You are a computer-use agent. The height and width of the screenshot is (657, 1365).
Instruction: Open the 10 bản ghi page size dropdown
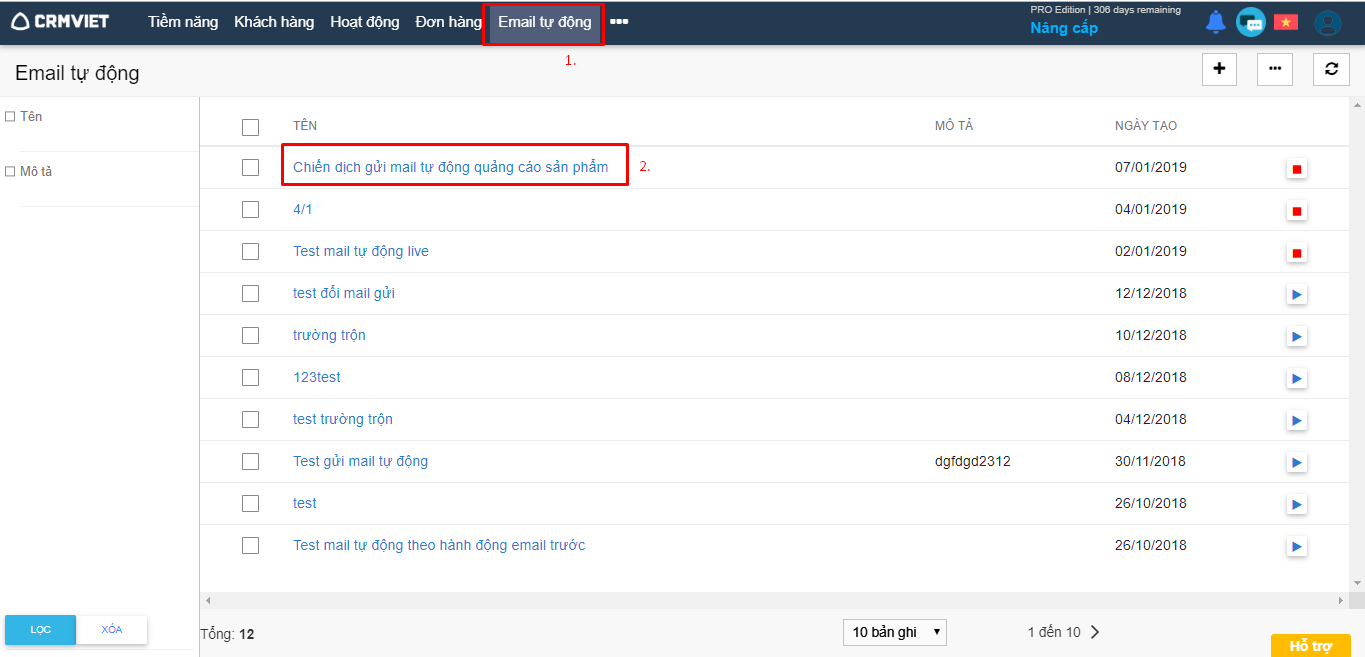pyautogui.click(x=894, y=632)
